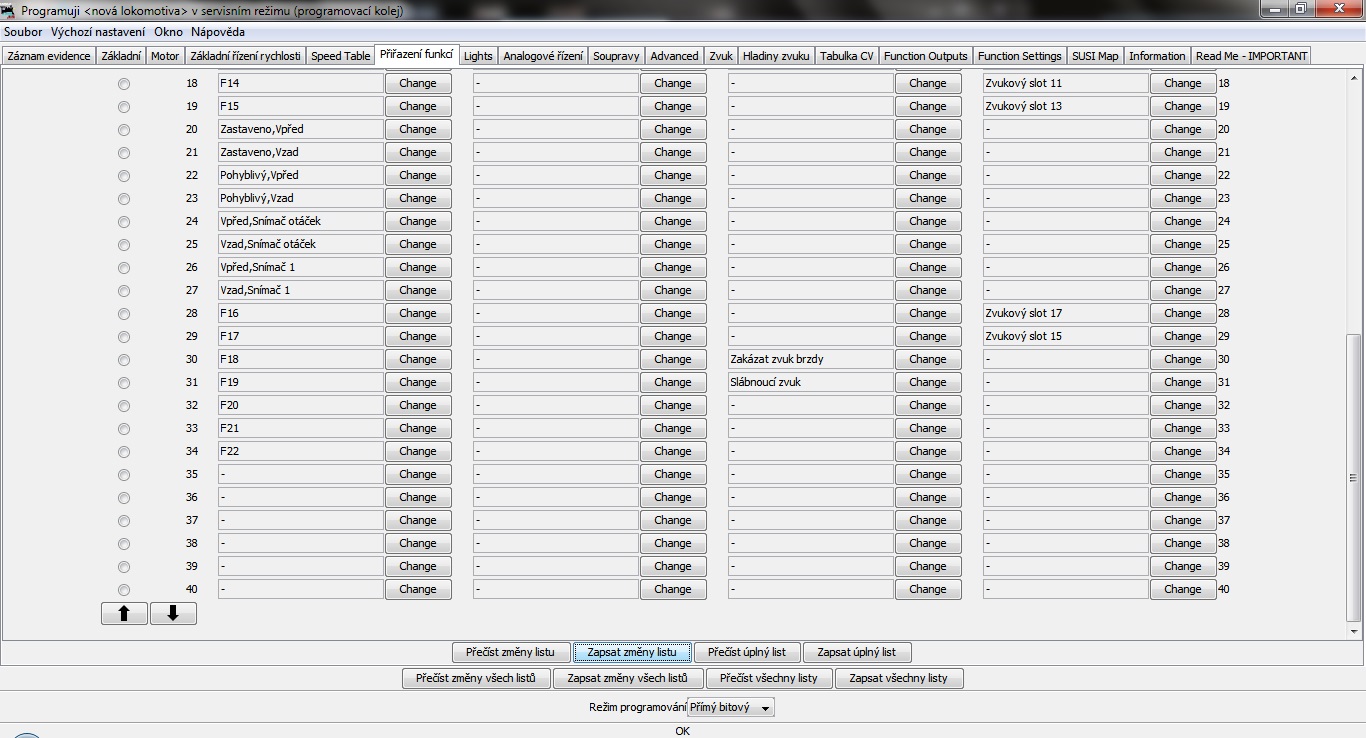Click the up arrow icon button
This screenshot has width=1366, height=738.
coord(124,614)
